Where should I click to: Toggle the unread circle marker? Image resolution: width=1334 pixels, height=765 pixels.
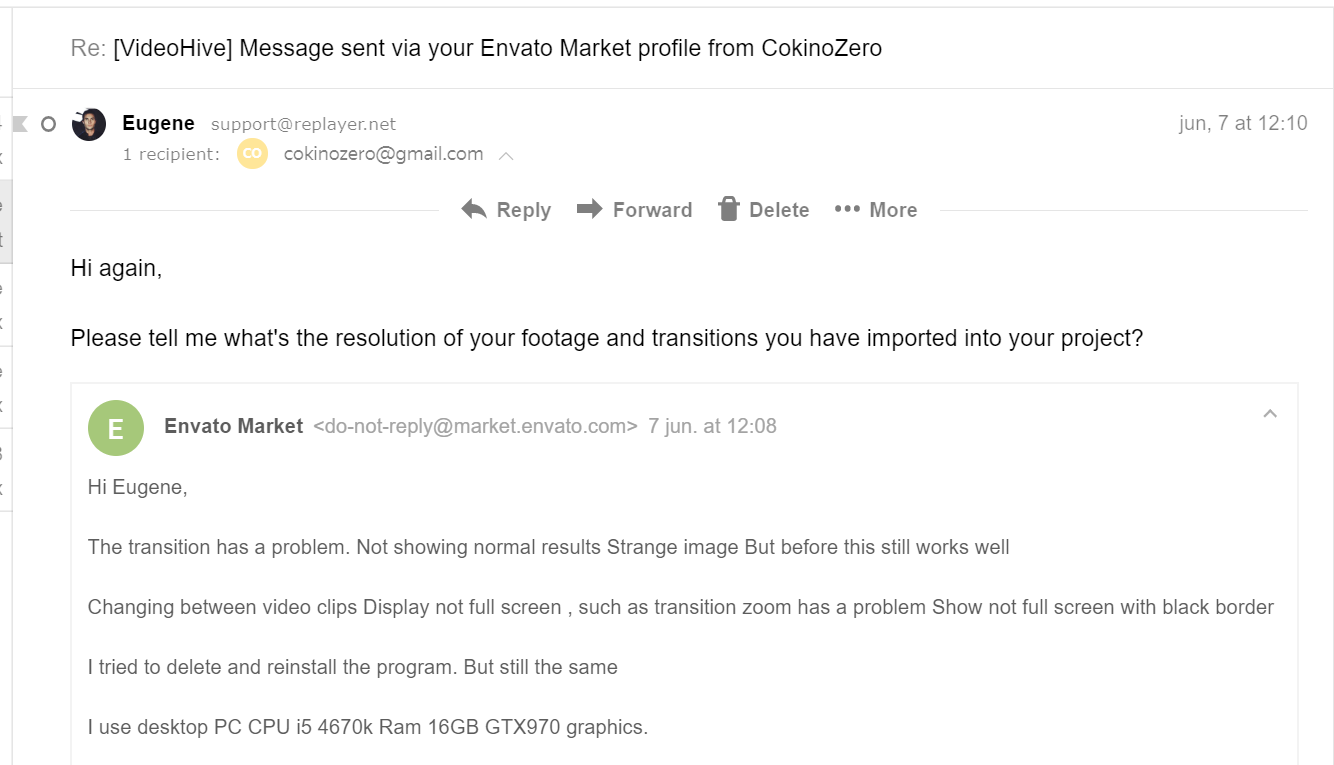(48, 124)
